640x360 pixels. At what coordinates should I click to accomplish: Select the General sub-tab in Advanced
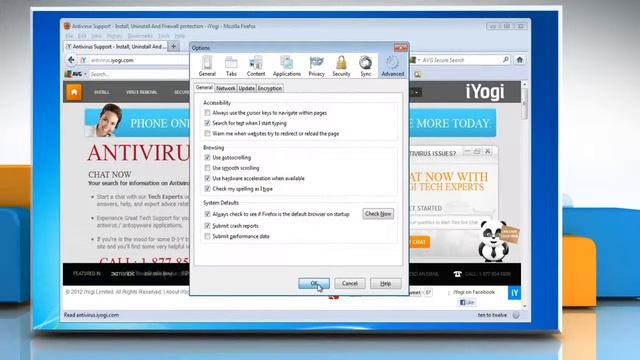click(204, 88)
